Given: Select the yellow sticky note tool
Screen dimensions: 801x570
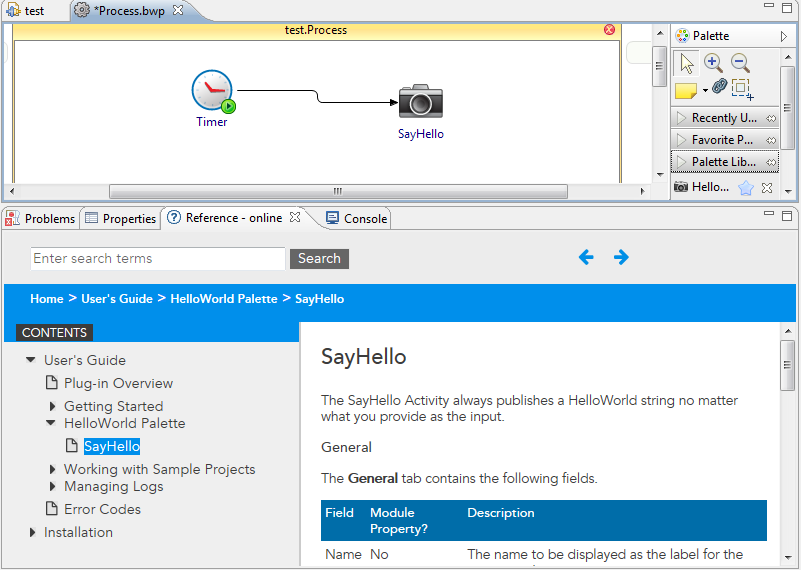Looking at the screenshot, I should tap(685, 91).
